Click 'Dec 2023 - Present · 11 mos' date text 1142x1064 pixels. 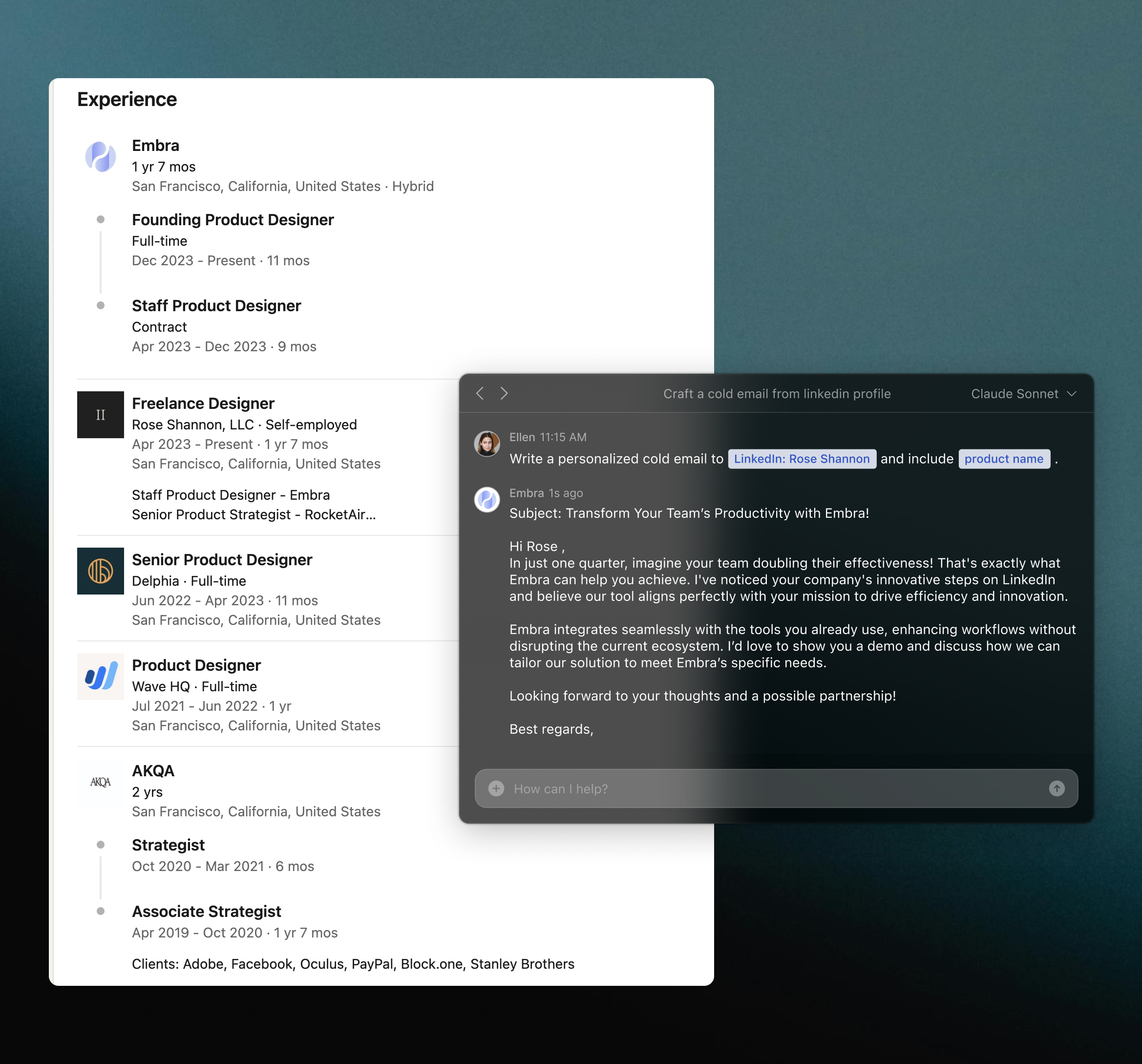(221, 261)
